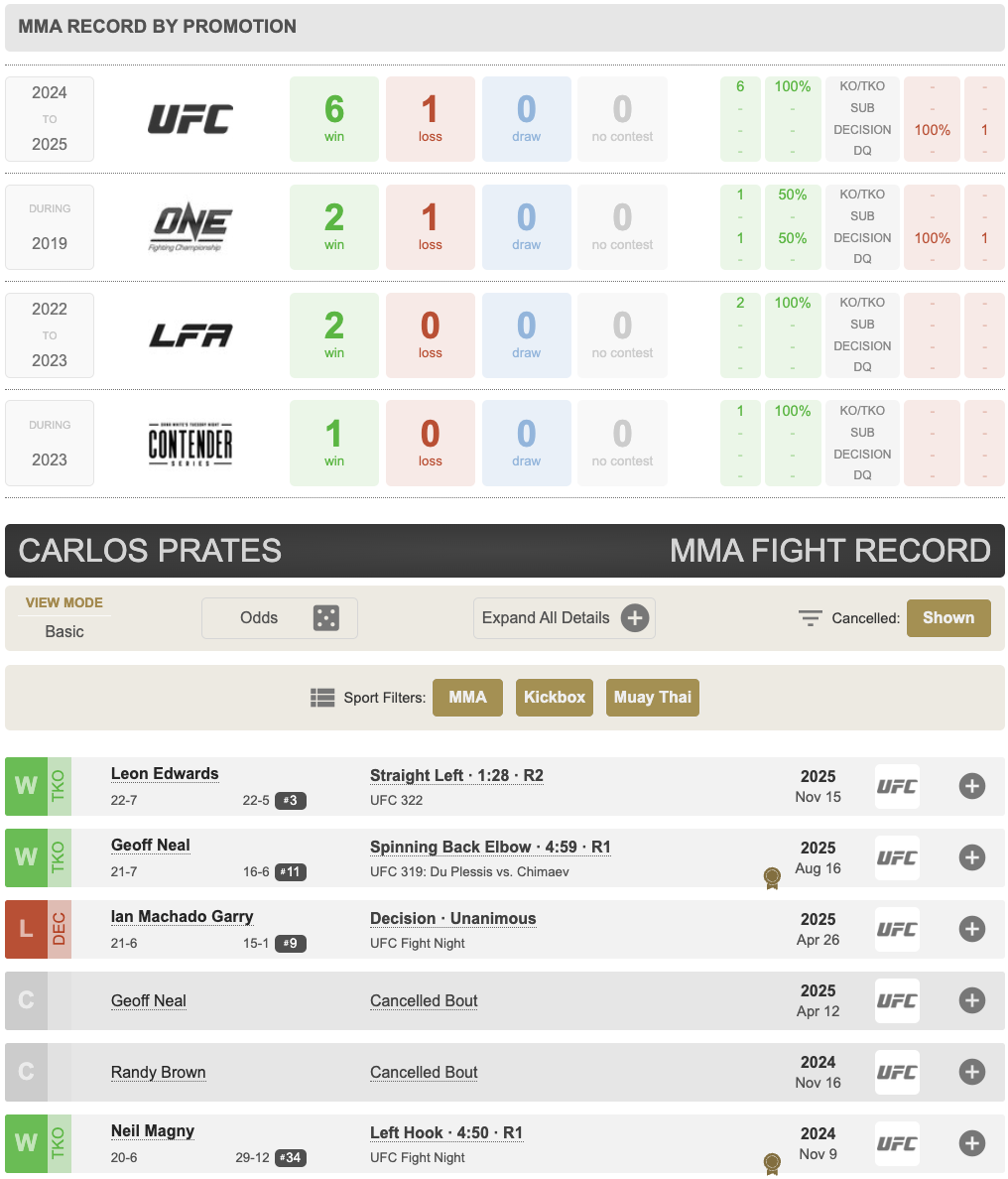Expand details for the Neil Magny fight

pos(972,1144)
